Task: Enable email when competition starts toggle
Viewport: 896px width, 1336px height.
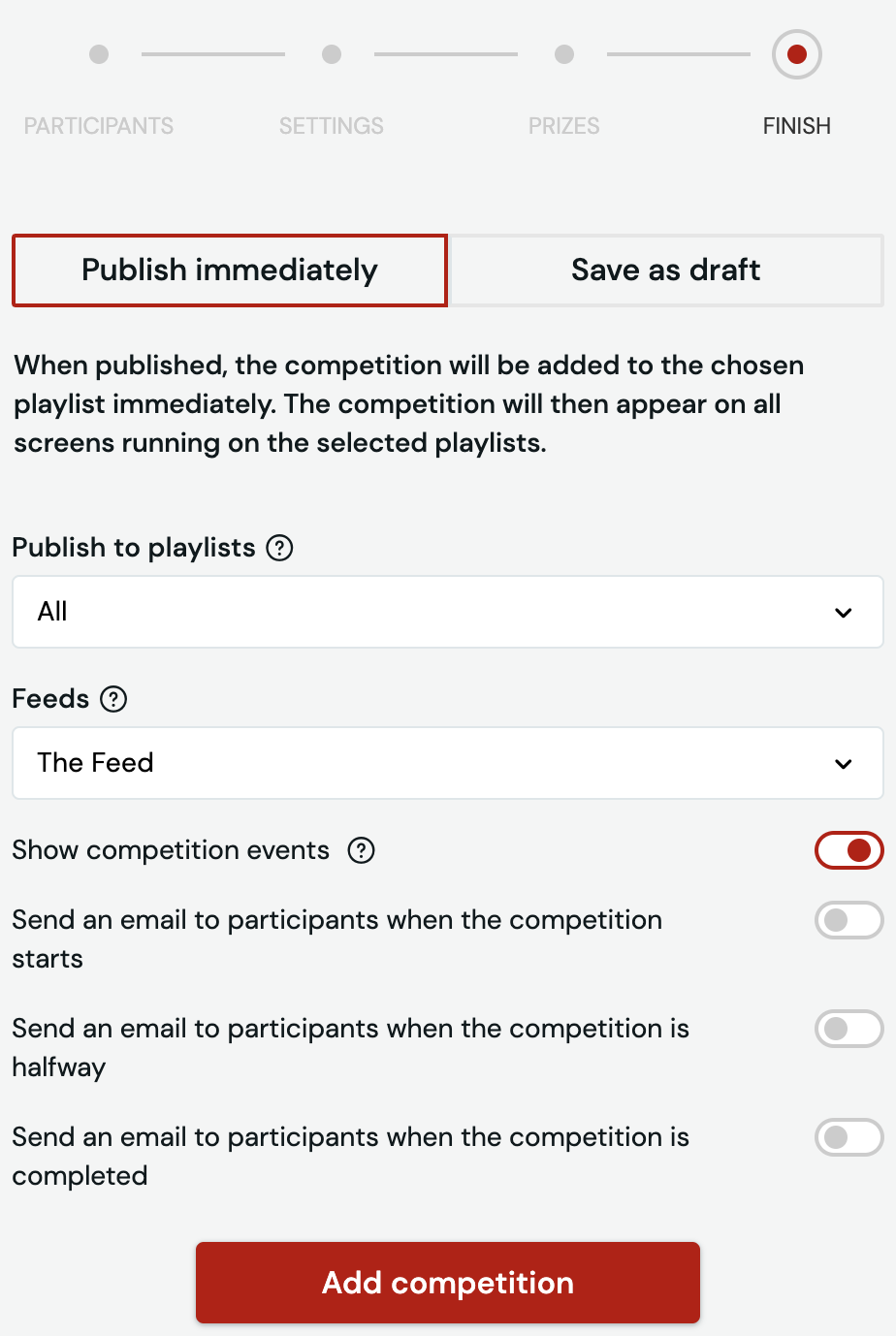Action: [x=849, y=920]
